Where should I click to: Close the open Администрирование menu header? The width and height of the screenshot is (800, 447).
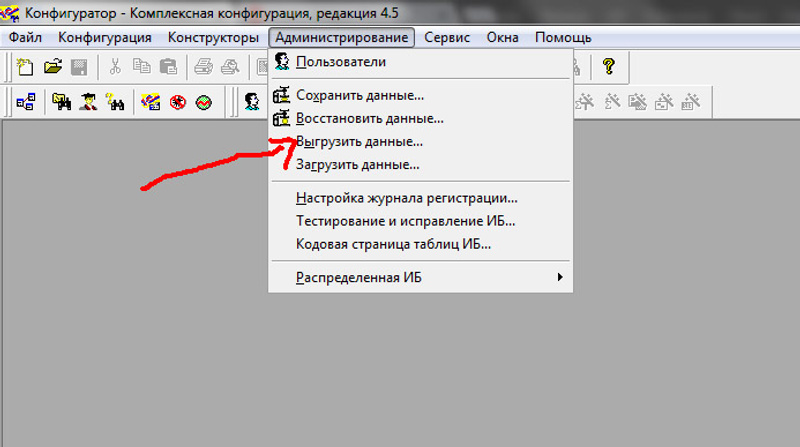pyautogui.click(x=342, y=37)
